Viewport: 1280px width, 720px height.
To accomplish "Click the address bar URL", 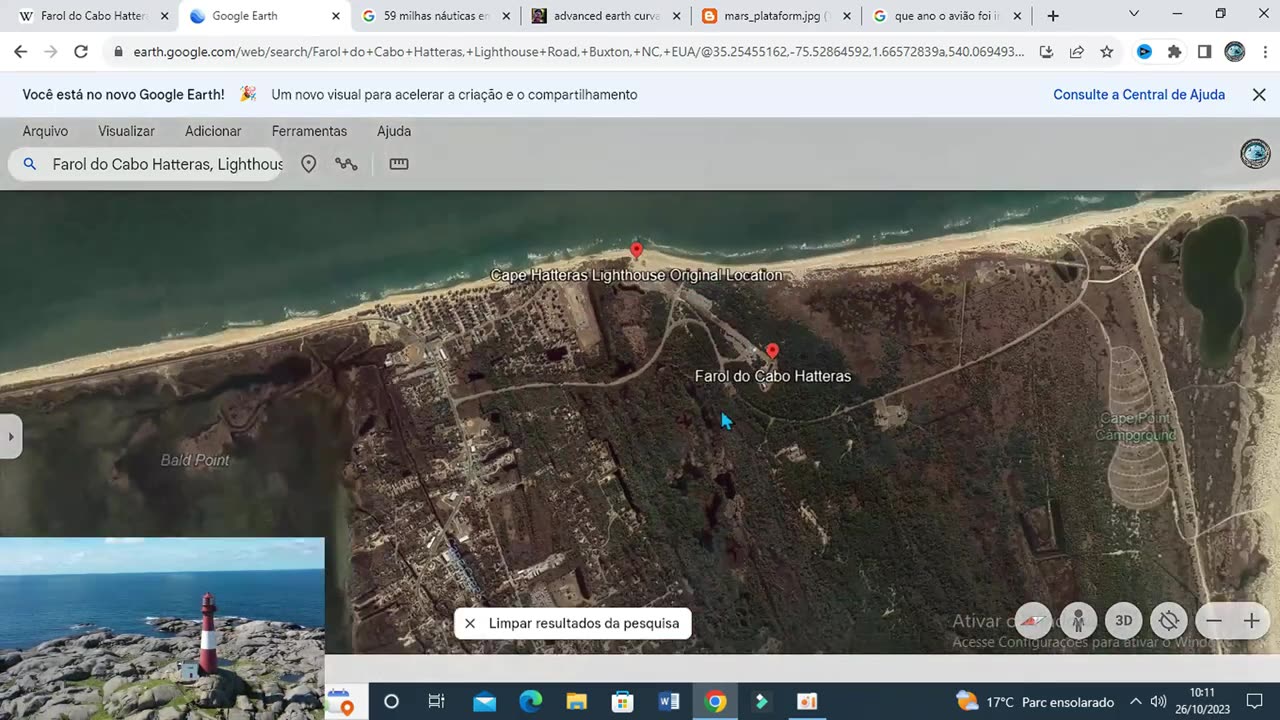I will coord(578,52).
